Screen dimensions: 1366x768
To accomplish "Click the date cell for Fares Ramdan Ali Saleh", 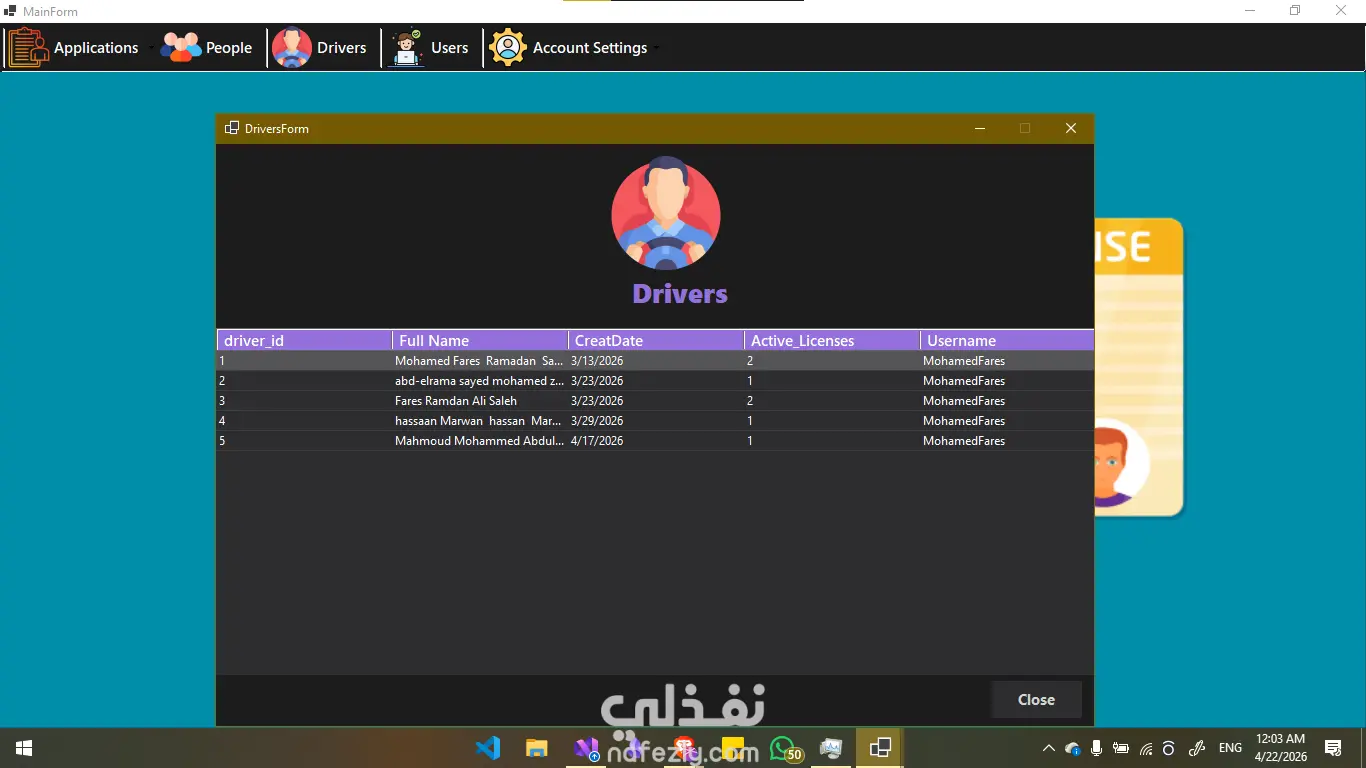I will [656, 401].
